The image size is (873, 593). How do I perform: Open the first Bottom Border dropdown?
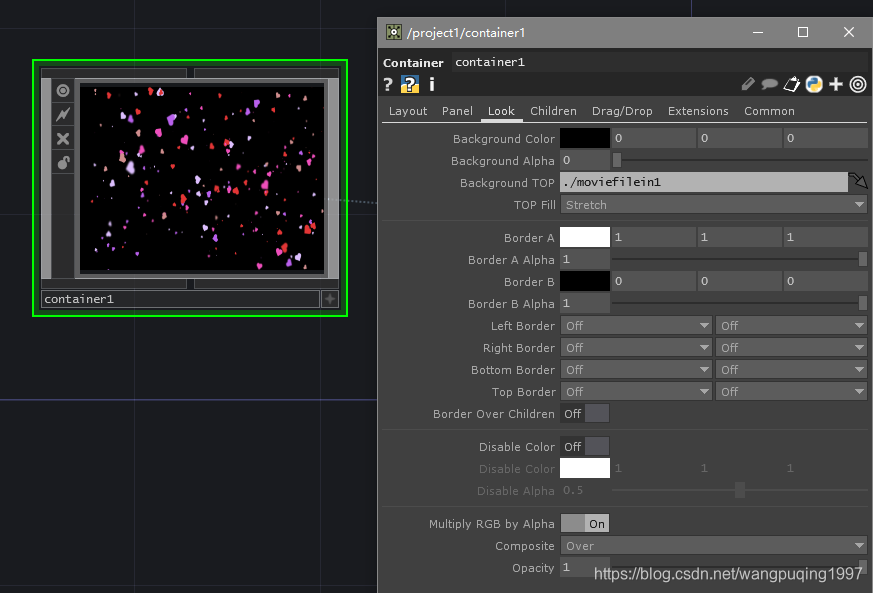point(636,370)
